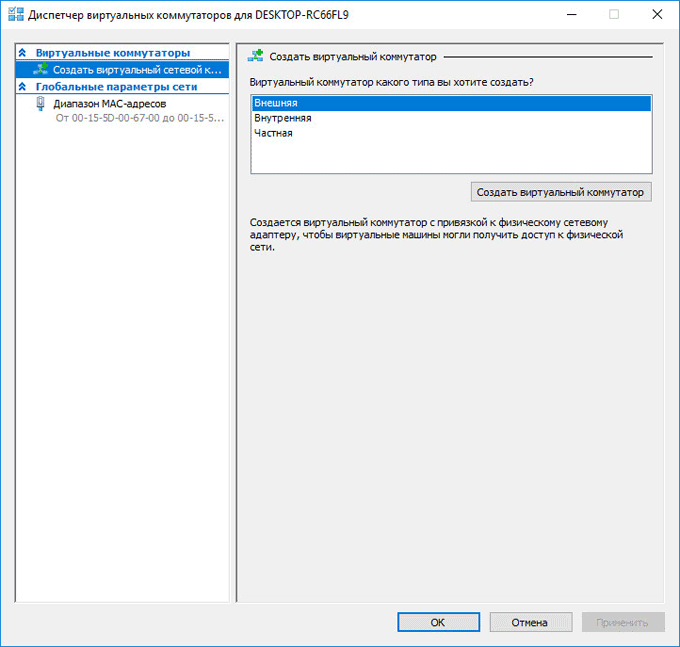Click the Virtual Switch Manager title bar icon
Screen dimensions: 680x647
click(x=16, y=14)
